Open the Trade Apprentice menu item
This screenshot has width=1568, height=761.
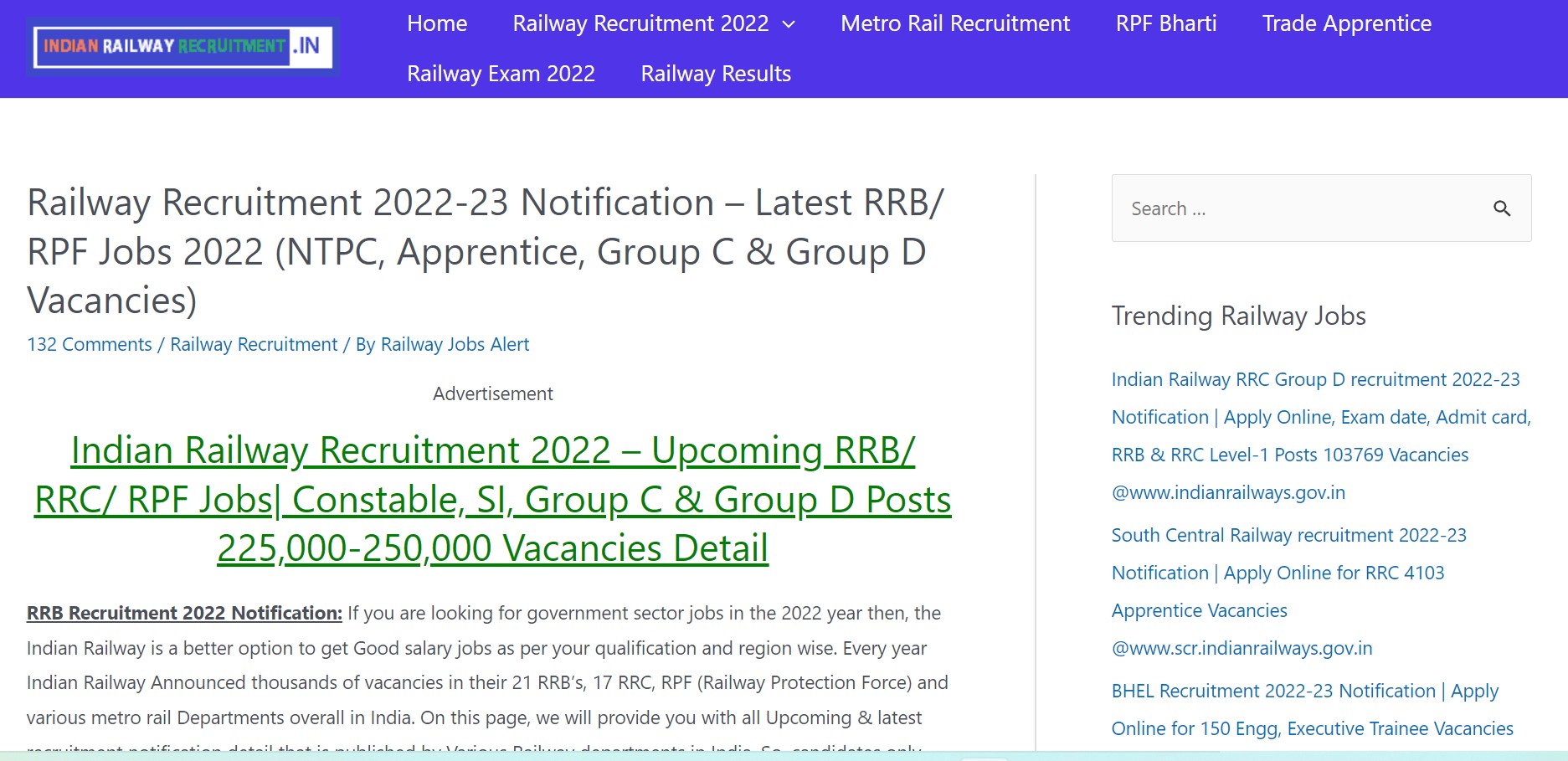[1347, 23]
